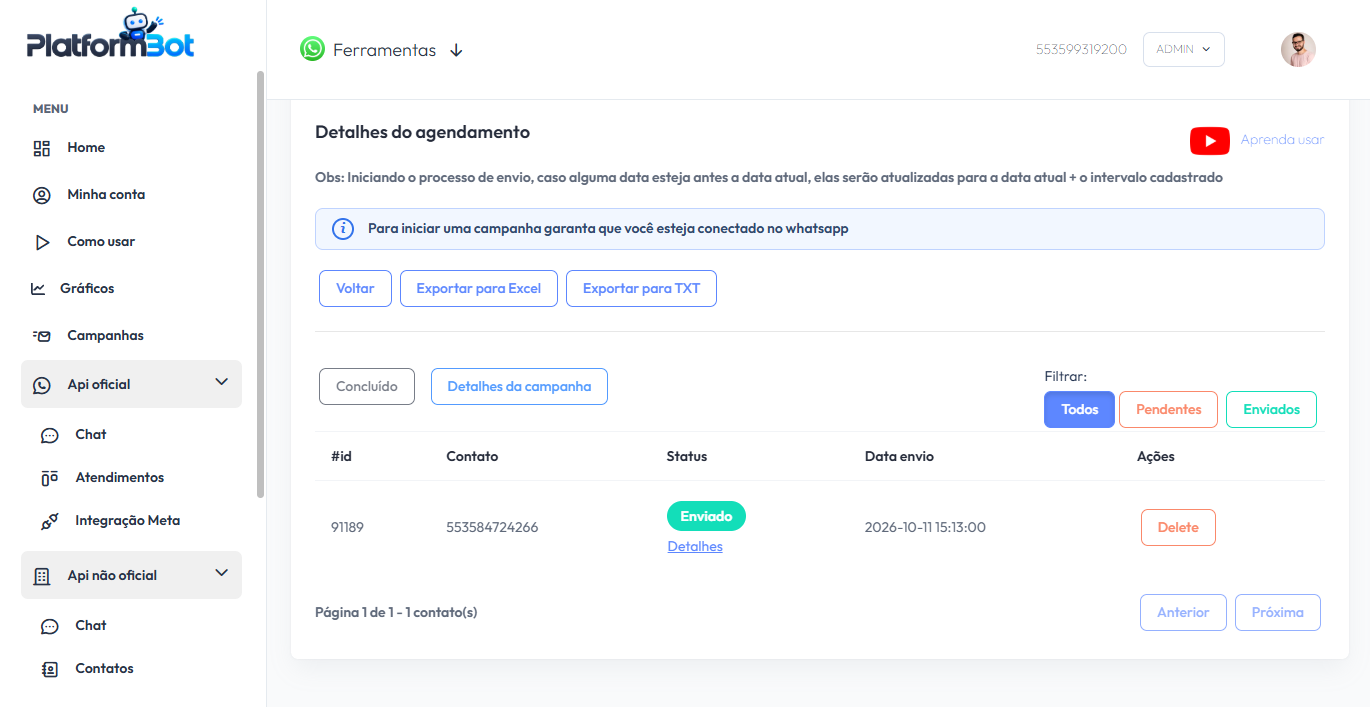The height and width of the screenshot is (707, 1370).
Task: Collapse the Api não oficial section
Action: pos(222,573)
